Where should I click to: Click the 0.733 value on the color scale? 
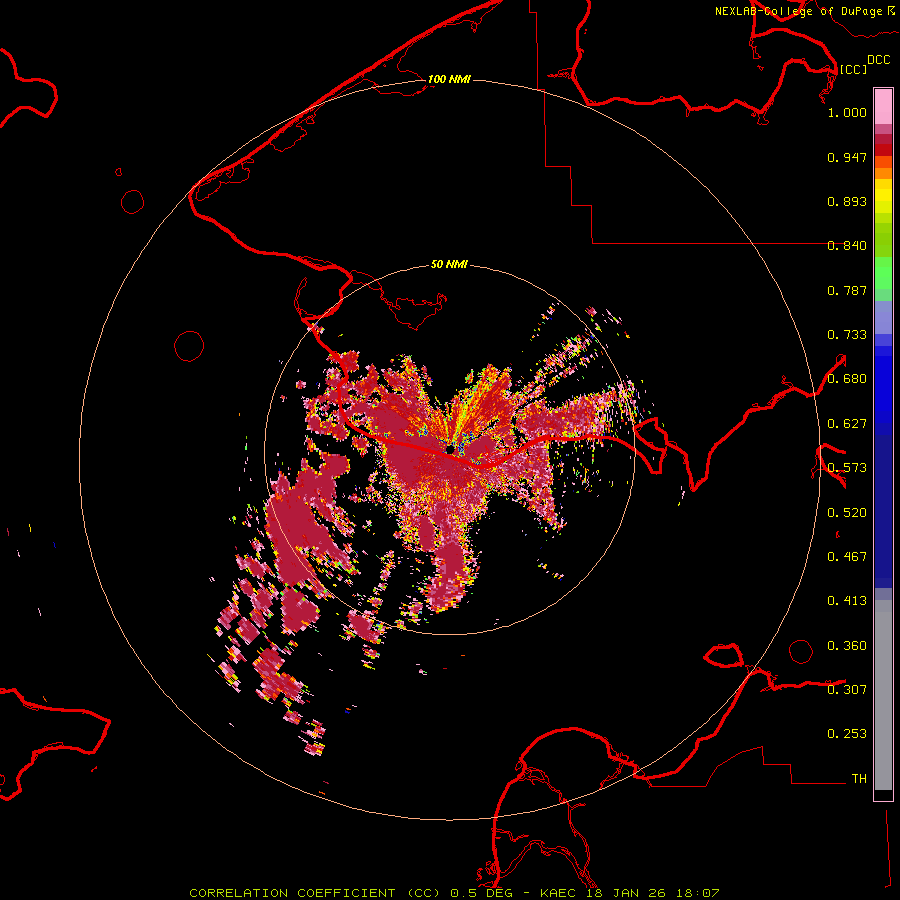pos(847,335)
